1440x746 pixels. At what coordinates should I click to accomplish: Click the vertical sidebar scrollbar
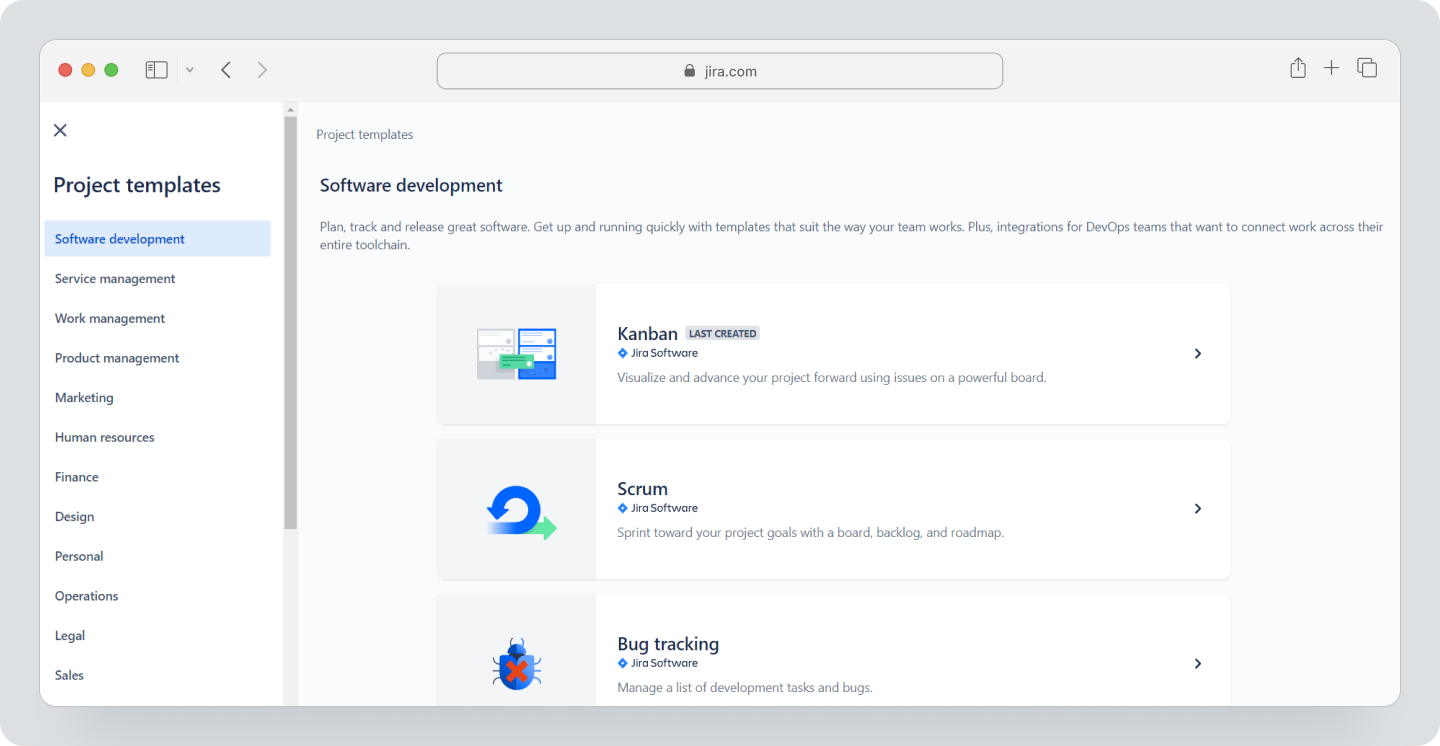click(290, 320)
